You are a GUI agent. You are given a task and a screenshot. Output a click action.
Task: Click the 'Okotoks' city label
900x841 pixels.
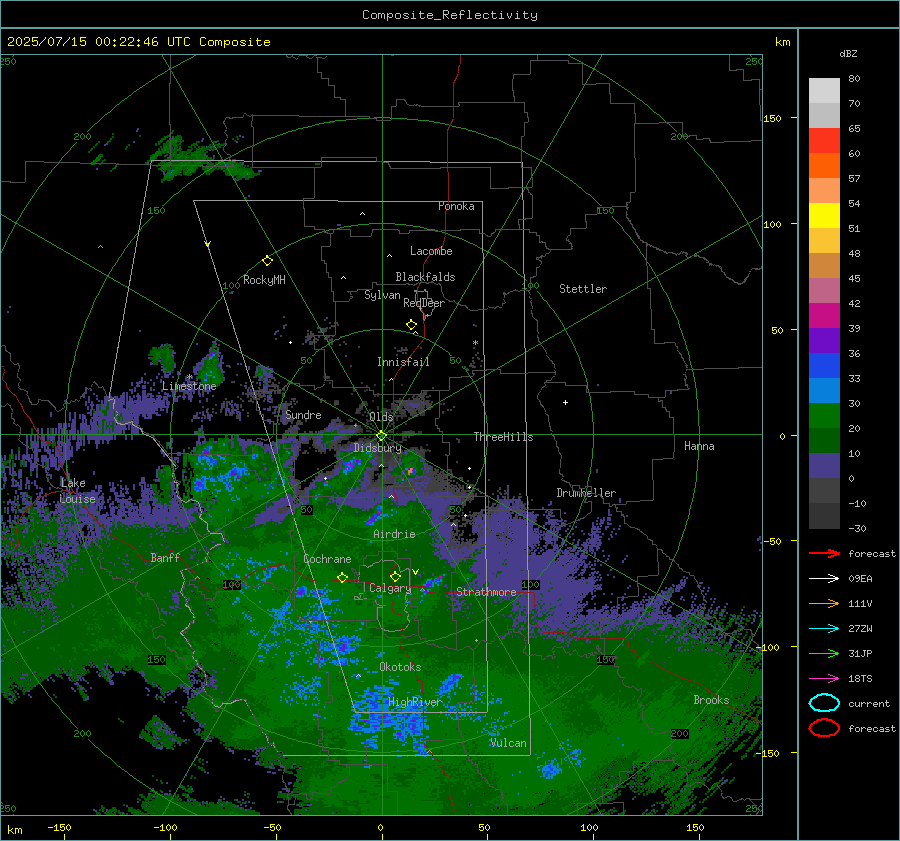pos(400,667)
